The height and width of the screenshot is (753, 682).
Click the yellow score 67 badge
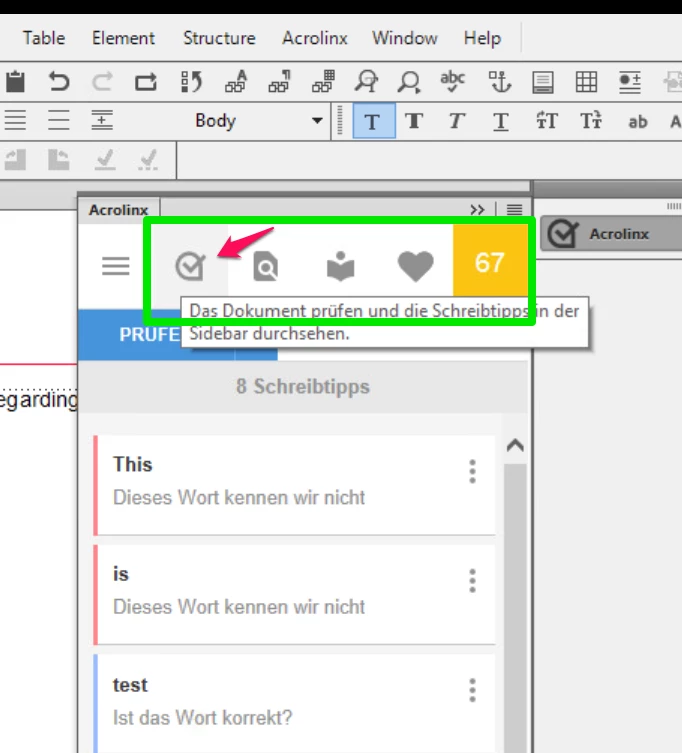click(490, 262)
